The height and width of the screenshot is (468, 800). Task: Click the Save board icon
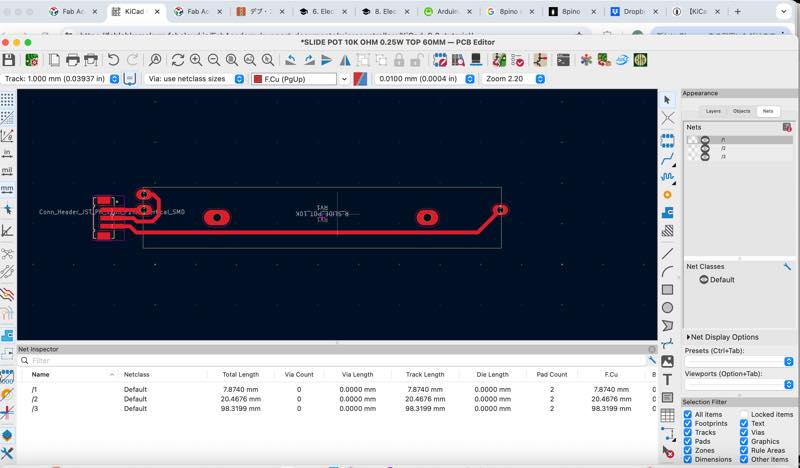tap(9, 60)
